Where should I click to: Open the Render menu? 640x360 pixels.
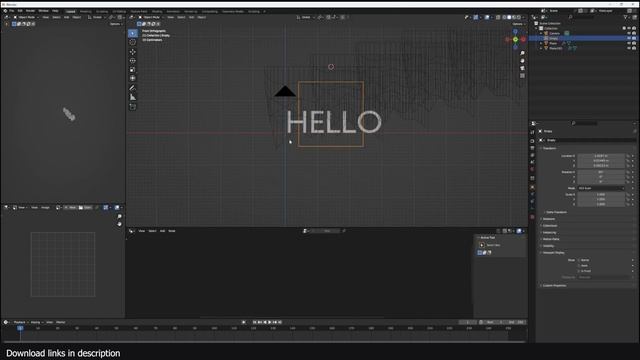point(30,11)
